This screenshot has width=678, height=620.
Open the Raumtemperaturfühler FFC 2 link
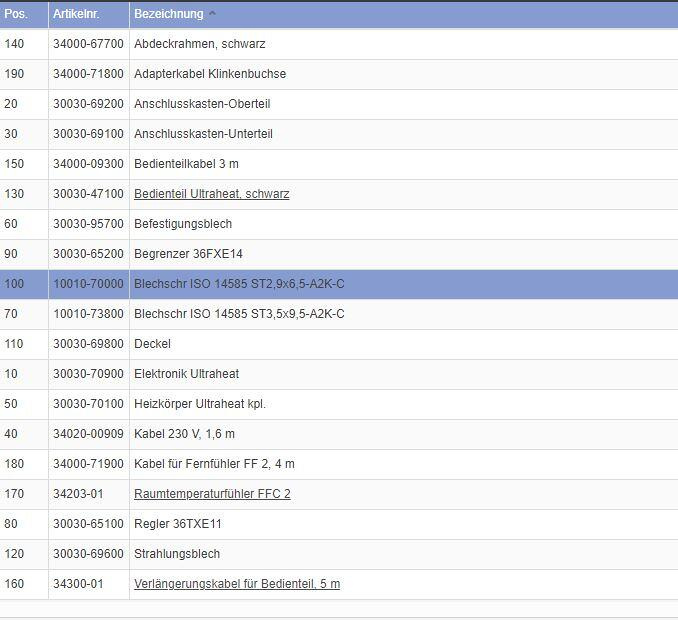[x=212, y=494]
